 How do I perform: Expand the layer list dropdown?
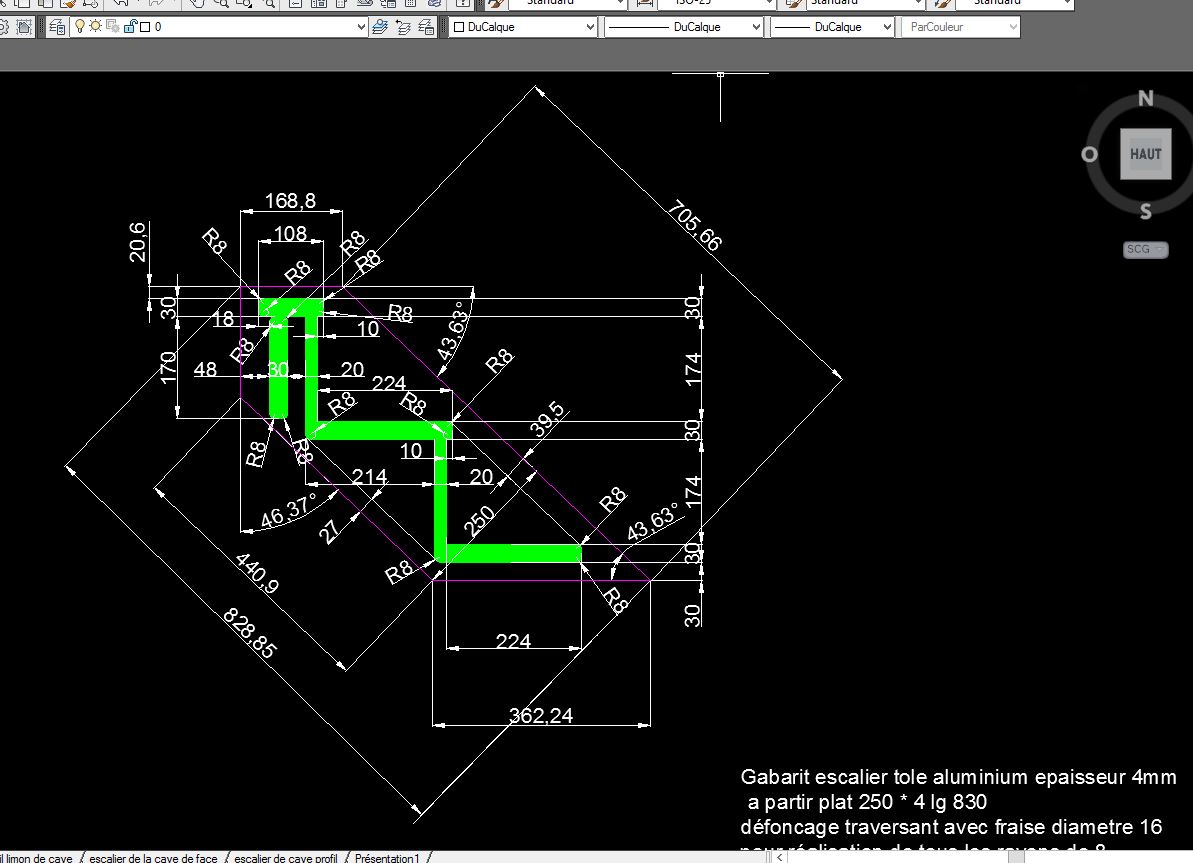tap(361, 27)
